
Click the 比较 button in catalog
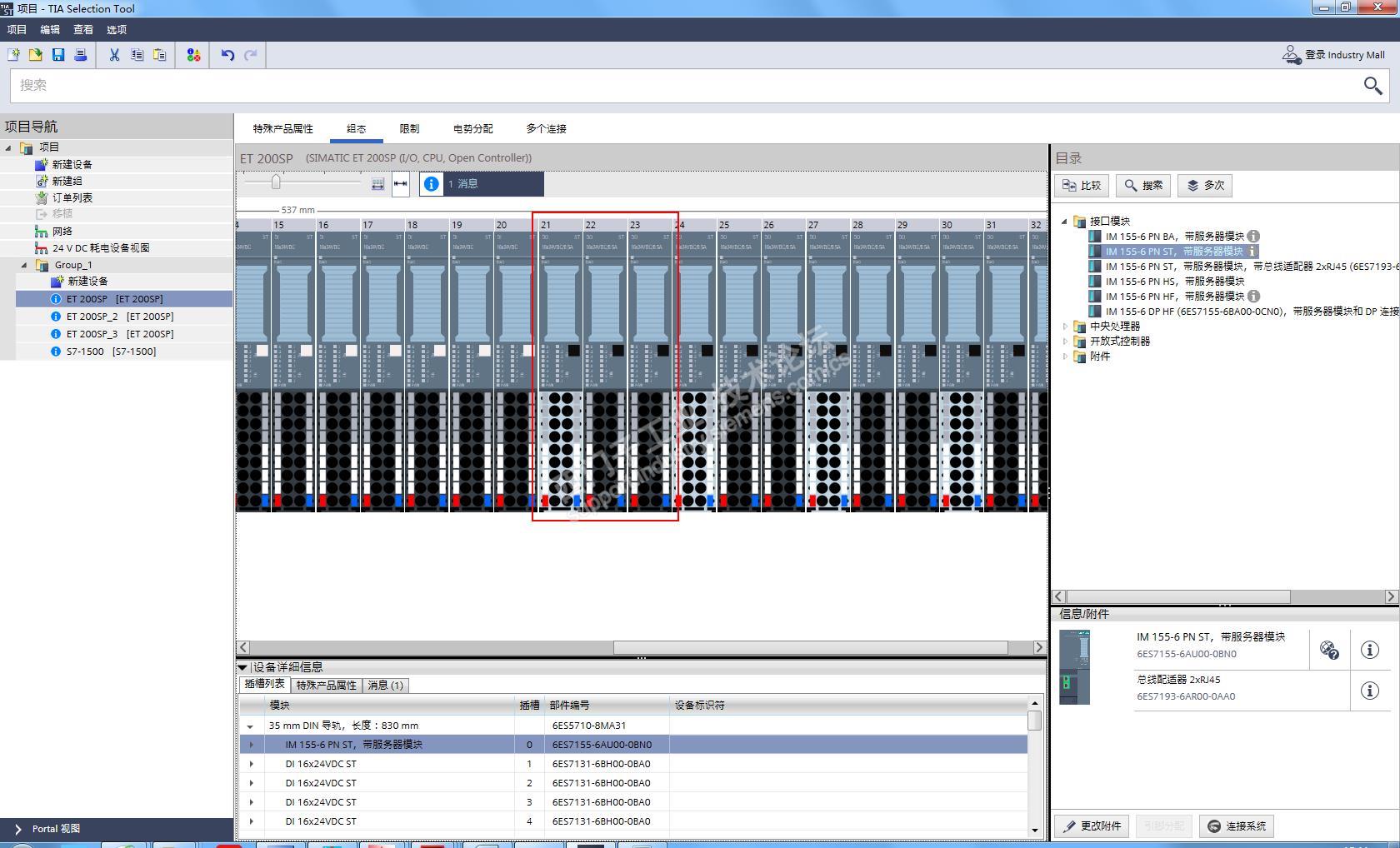coord(1082,186)
